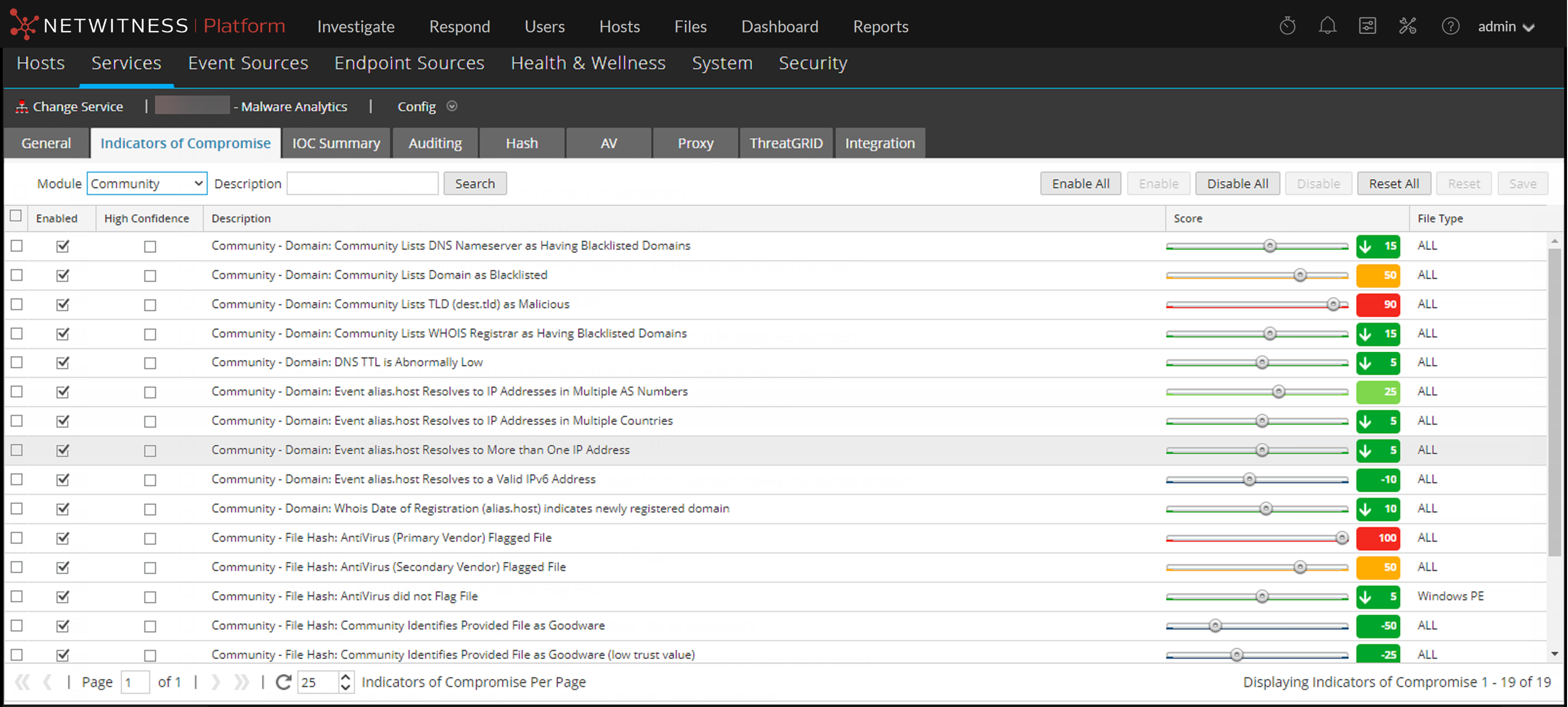Switch to the IOC Summary tab
Image resolution: width=1568 pixels, height=707 pixels.
tap(336, 143)
